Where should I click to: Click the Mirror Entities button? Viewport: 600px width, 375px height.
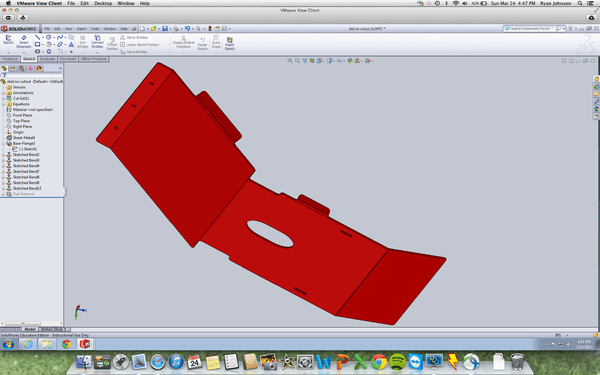(134, 38)
